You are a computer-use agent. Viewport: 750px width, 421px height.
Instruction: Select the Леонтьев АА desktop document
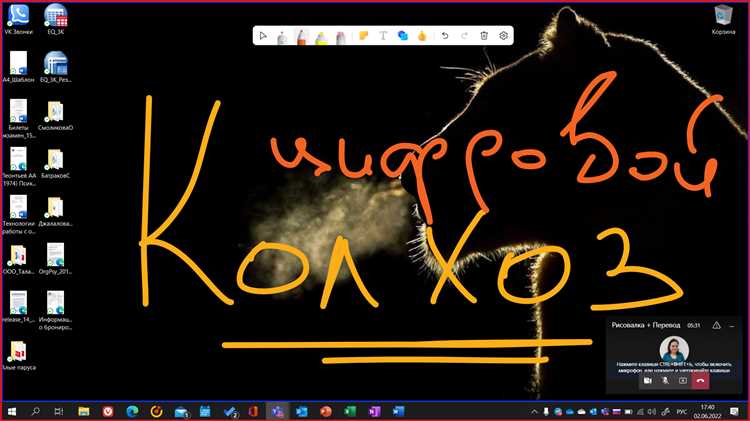19,166
